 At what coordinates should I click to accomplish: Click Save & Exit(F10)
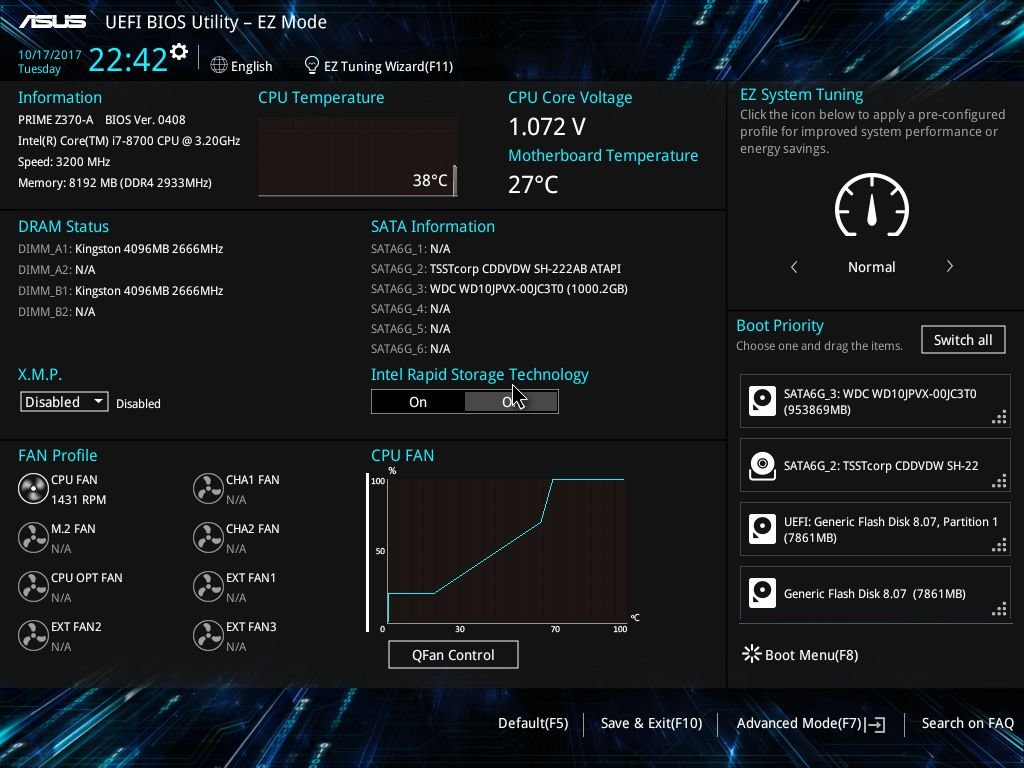pyautogui.click(x=651, y=723)
